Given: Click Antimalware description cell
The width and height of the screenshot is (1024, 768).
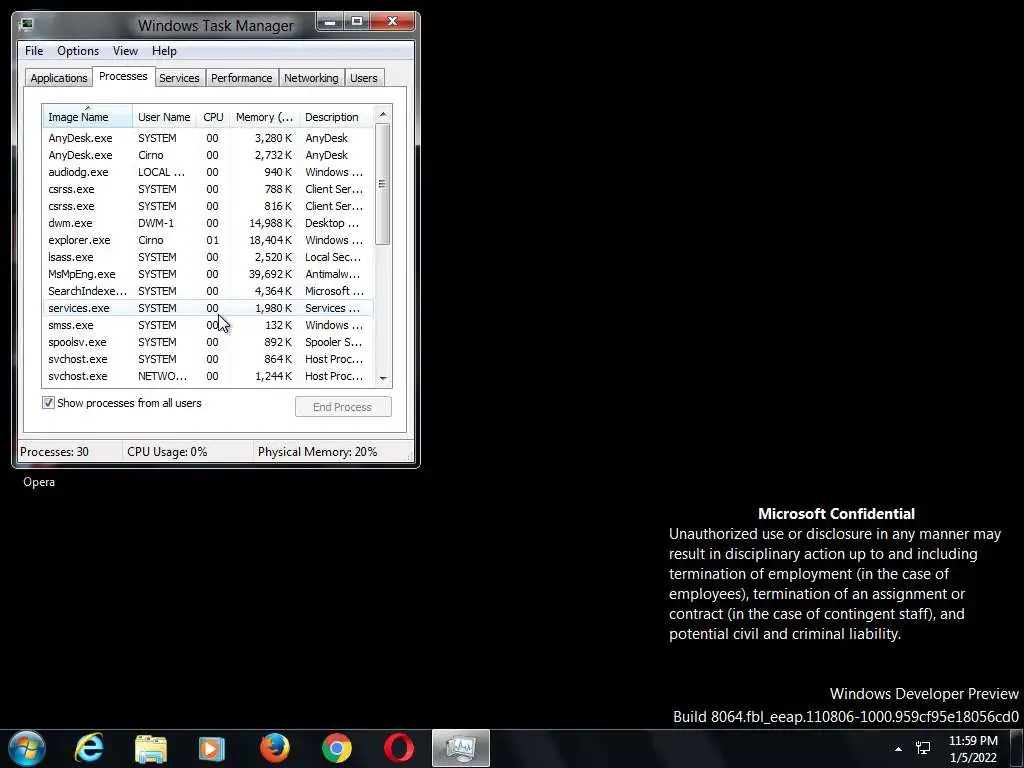Looking at the screenshot, I should 332,274.
